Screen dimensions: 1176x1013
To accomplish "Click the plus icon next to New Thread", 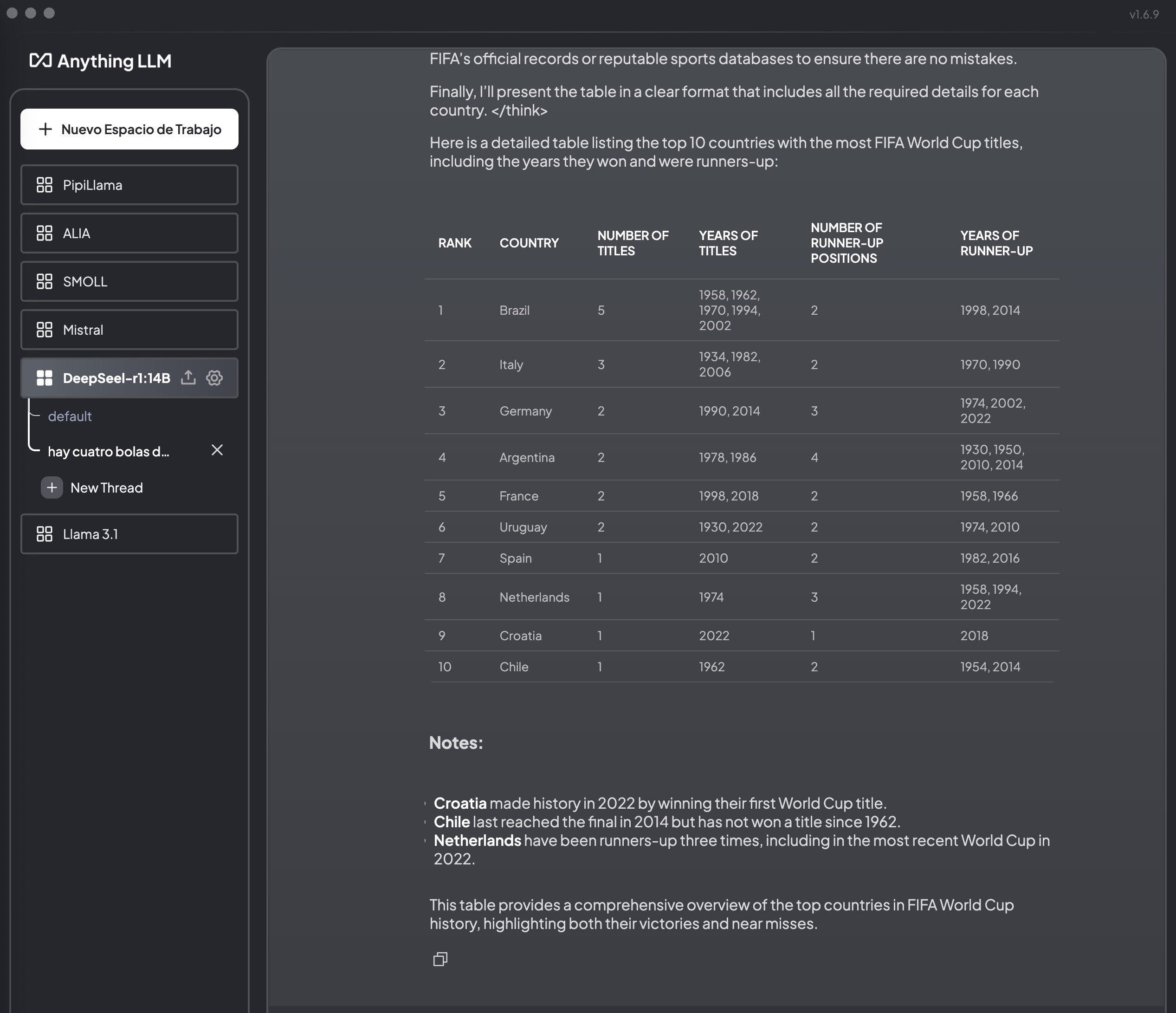I will 52,487.
